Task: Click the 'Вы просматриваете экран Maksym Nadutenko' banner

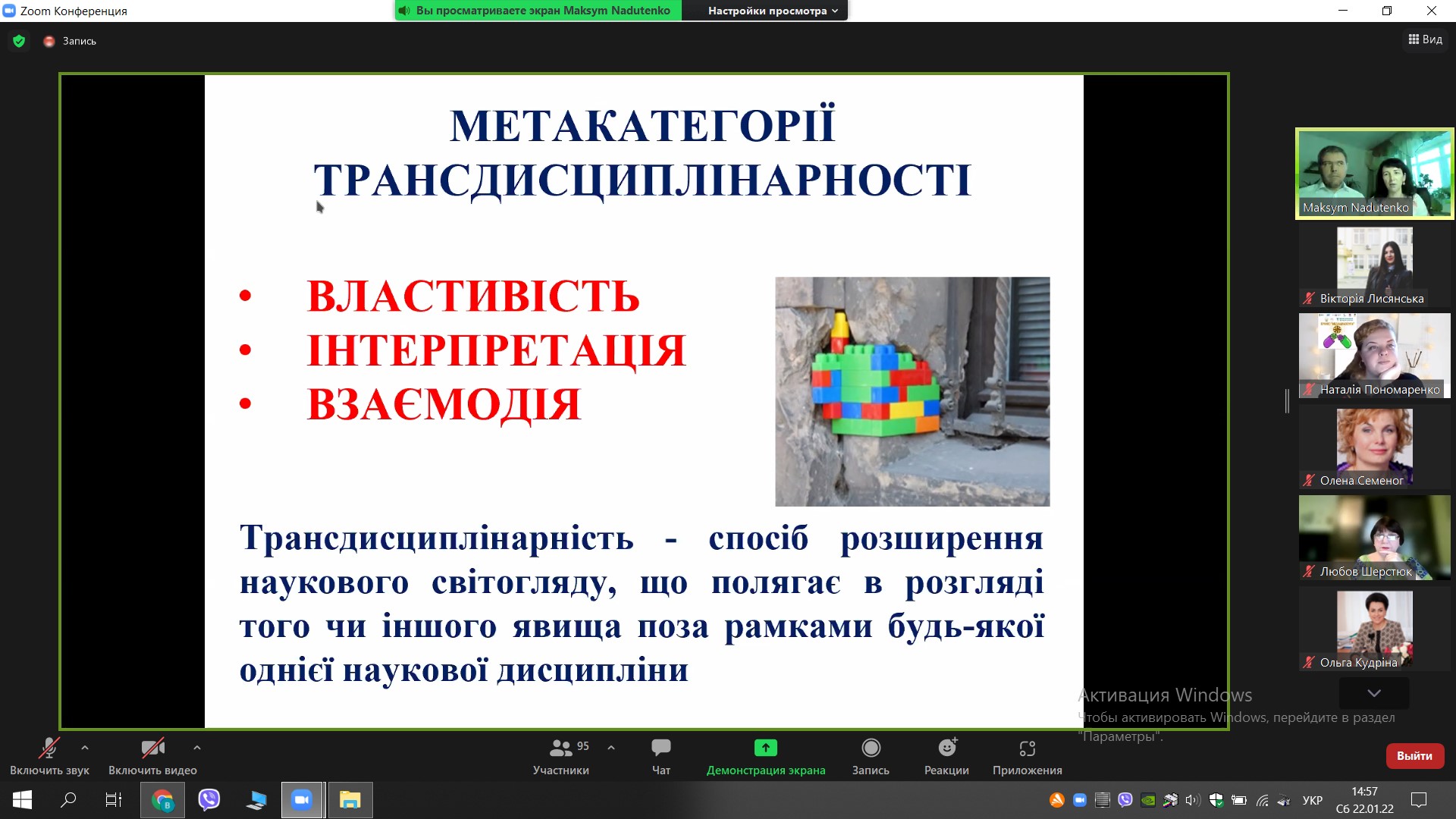Action: click(538, 11)
